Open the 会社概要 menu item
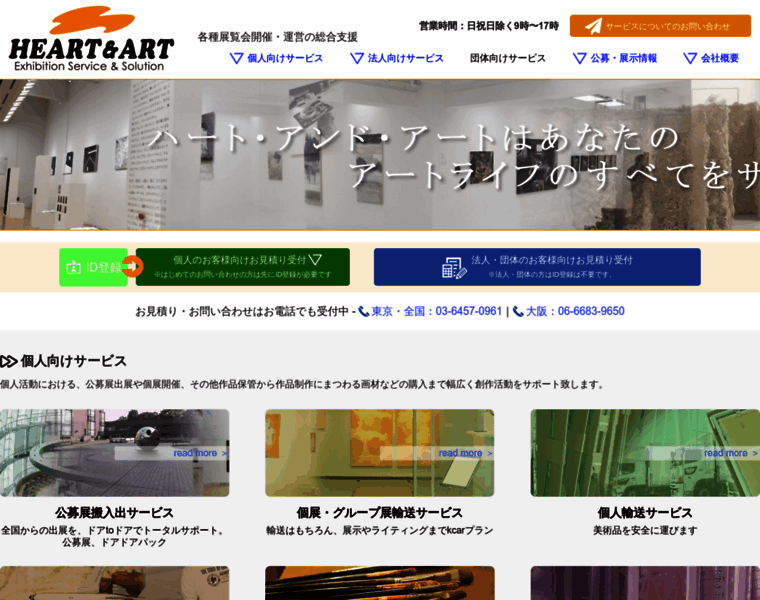This screenshot has width=760, height=600. click(x=720, y=58)
